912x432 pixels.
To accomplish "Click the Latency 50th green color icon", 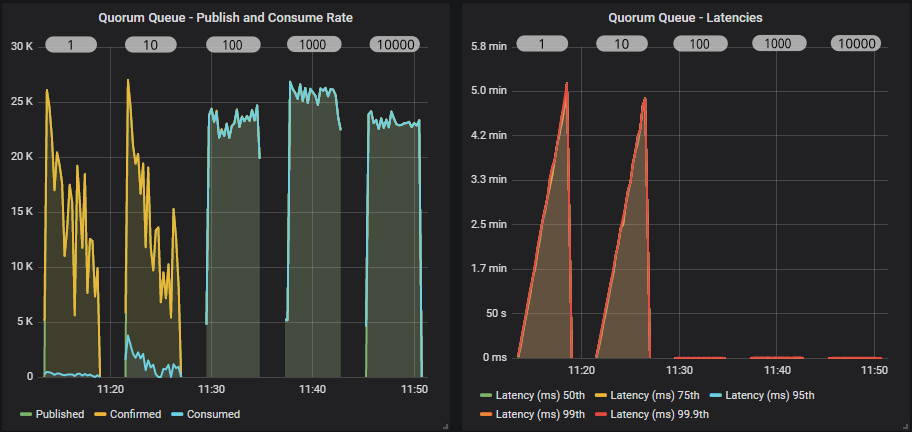I will 486,396.
